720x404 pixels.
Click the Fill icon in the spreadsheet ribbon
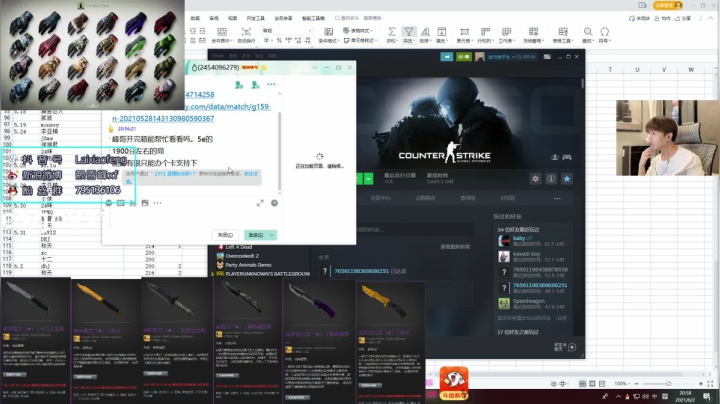click(x=441, y=32)
